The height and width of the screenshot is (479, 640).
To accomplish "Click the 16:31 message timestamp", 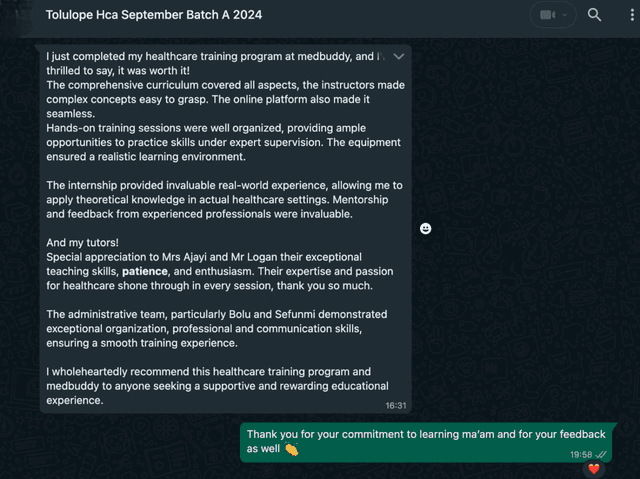I will coord(396,406).
